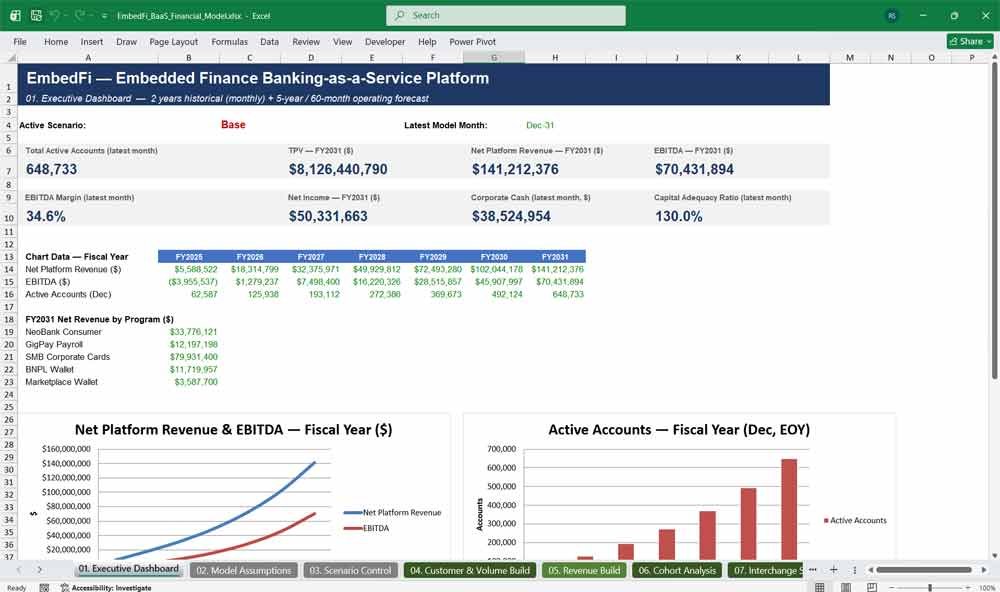Viewport: 1000px width, 592px height.
Task: Click the user account avatar
Action: 892,15
